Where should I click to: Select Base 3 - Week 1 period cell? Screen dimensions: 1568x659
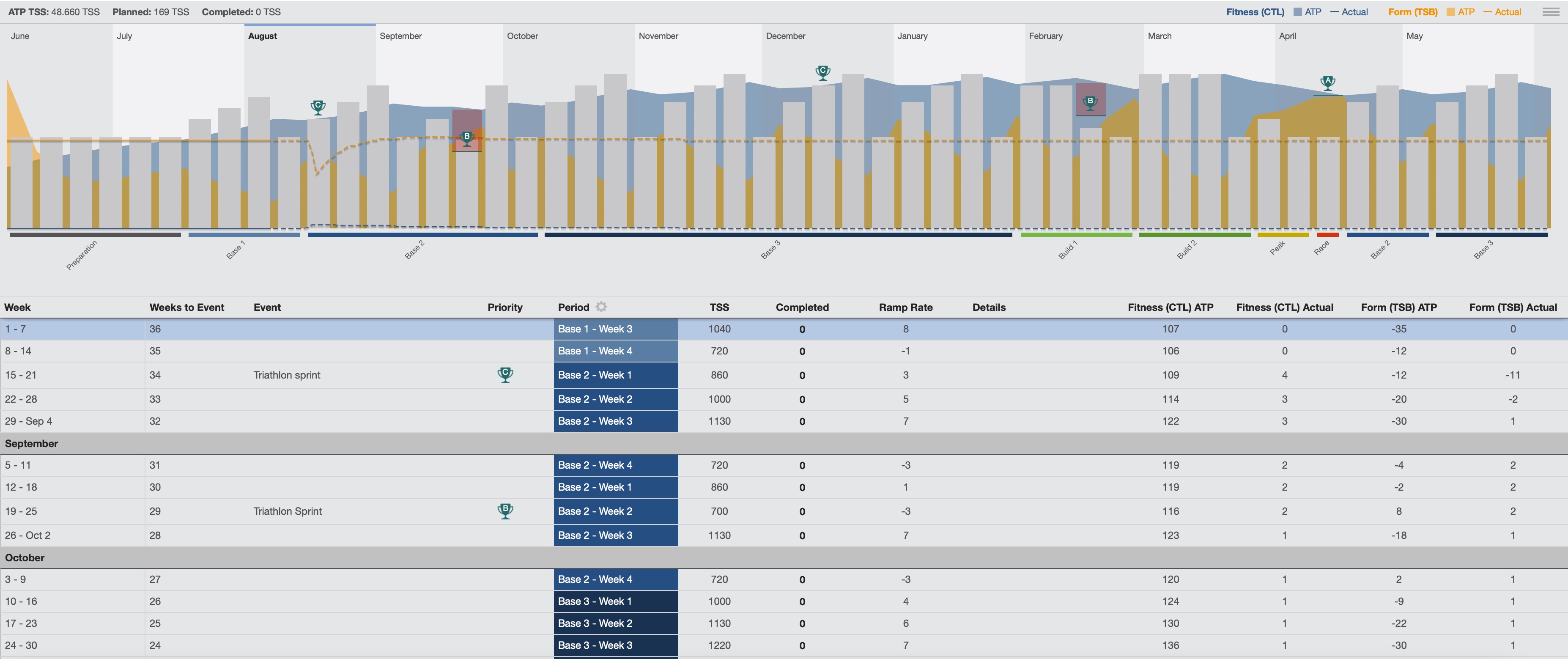pos(615,601)
